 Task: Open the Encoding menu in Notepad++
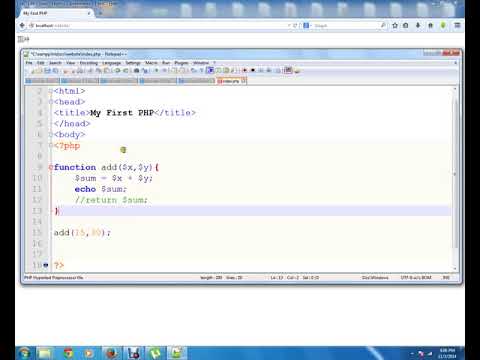pos(89,63)
